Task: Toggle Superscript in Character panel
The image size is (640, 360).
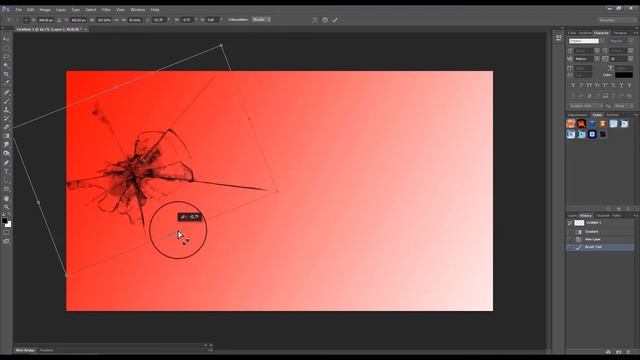Action: coord(605,85)
